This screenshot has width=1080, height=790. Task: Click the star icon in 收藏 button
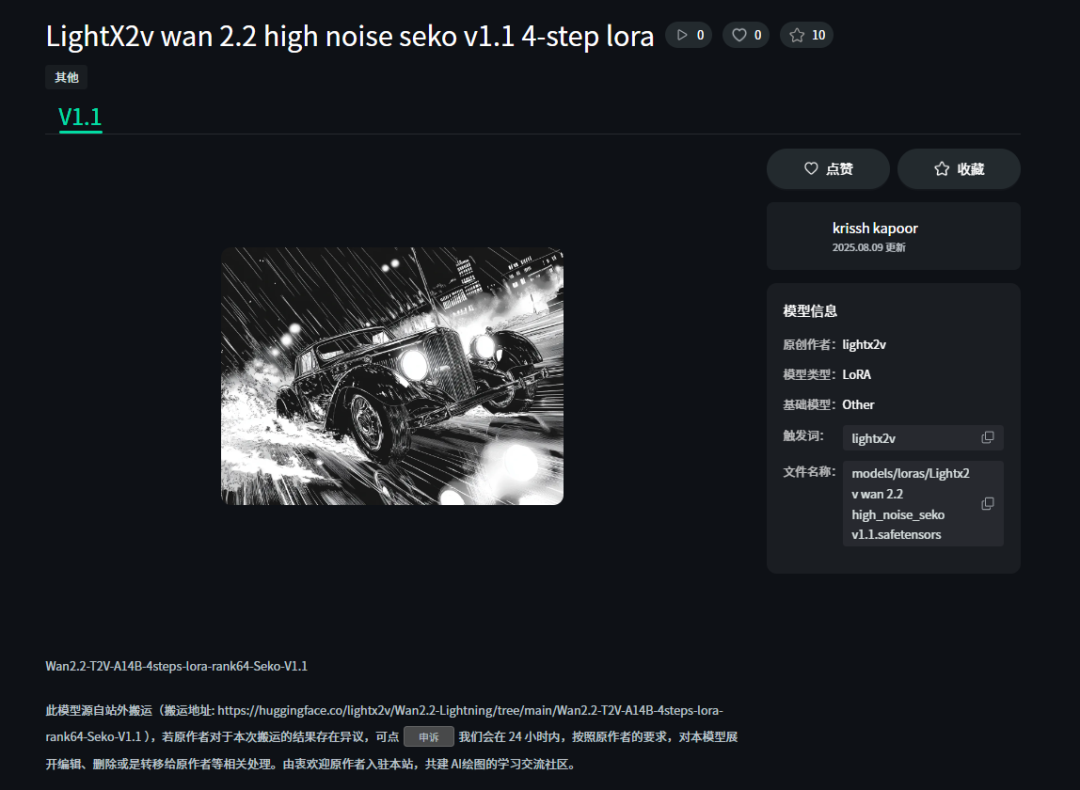[x=942, y=169]
